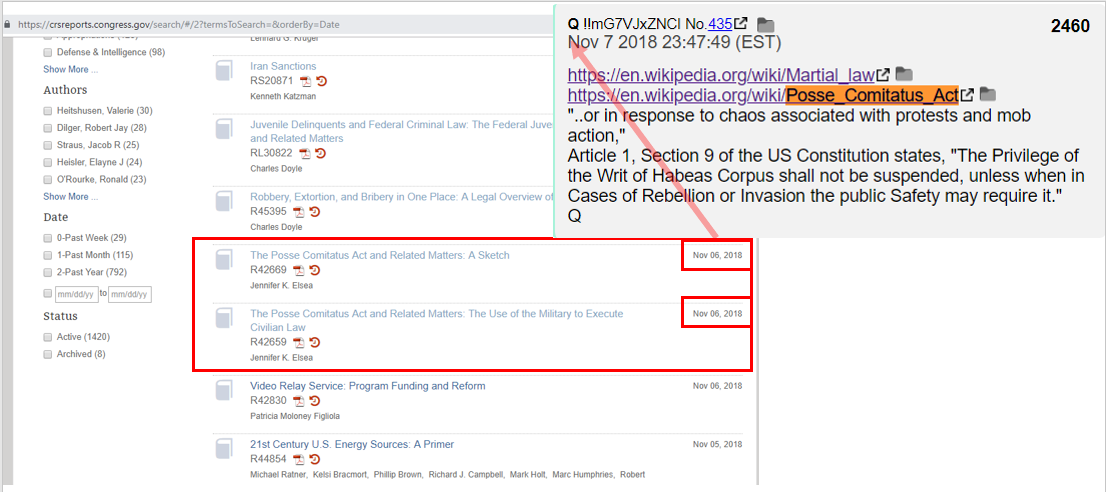Focus the end date mm/dd/yy field
This screenshot has height=492, width=1106.
tap(130, 294)
